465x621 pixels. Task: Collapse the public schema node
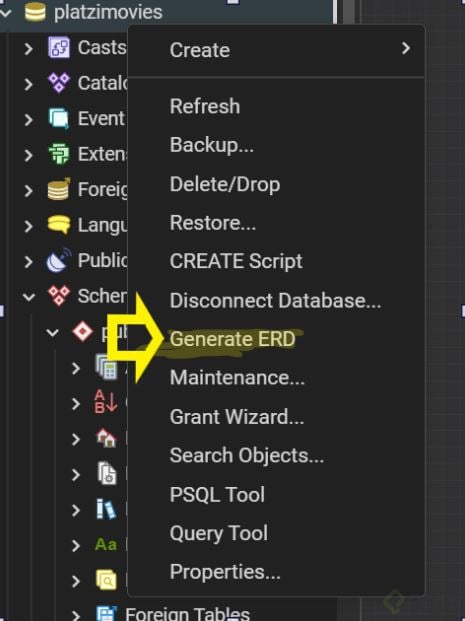coord(52,332)
